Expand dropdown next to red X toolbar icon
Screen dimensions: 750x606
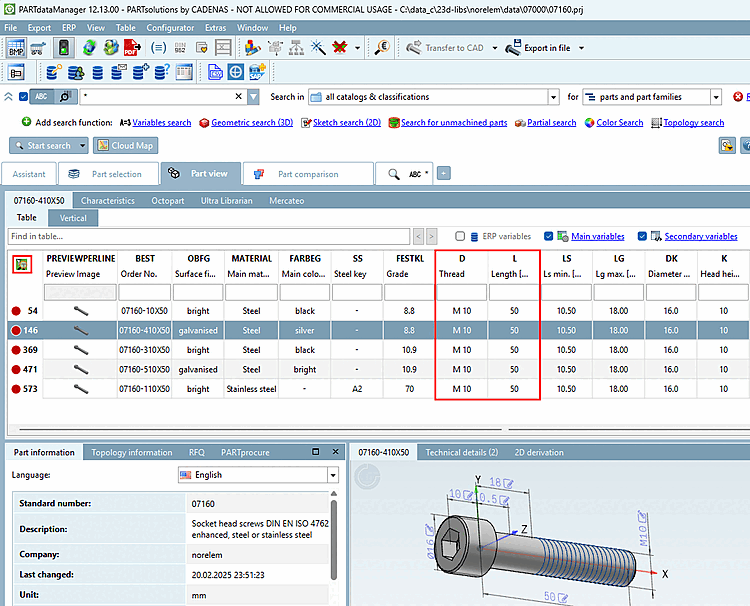coord(357,48)
